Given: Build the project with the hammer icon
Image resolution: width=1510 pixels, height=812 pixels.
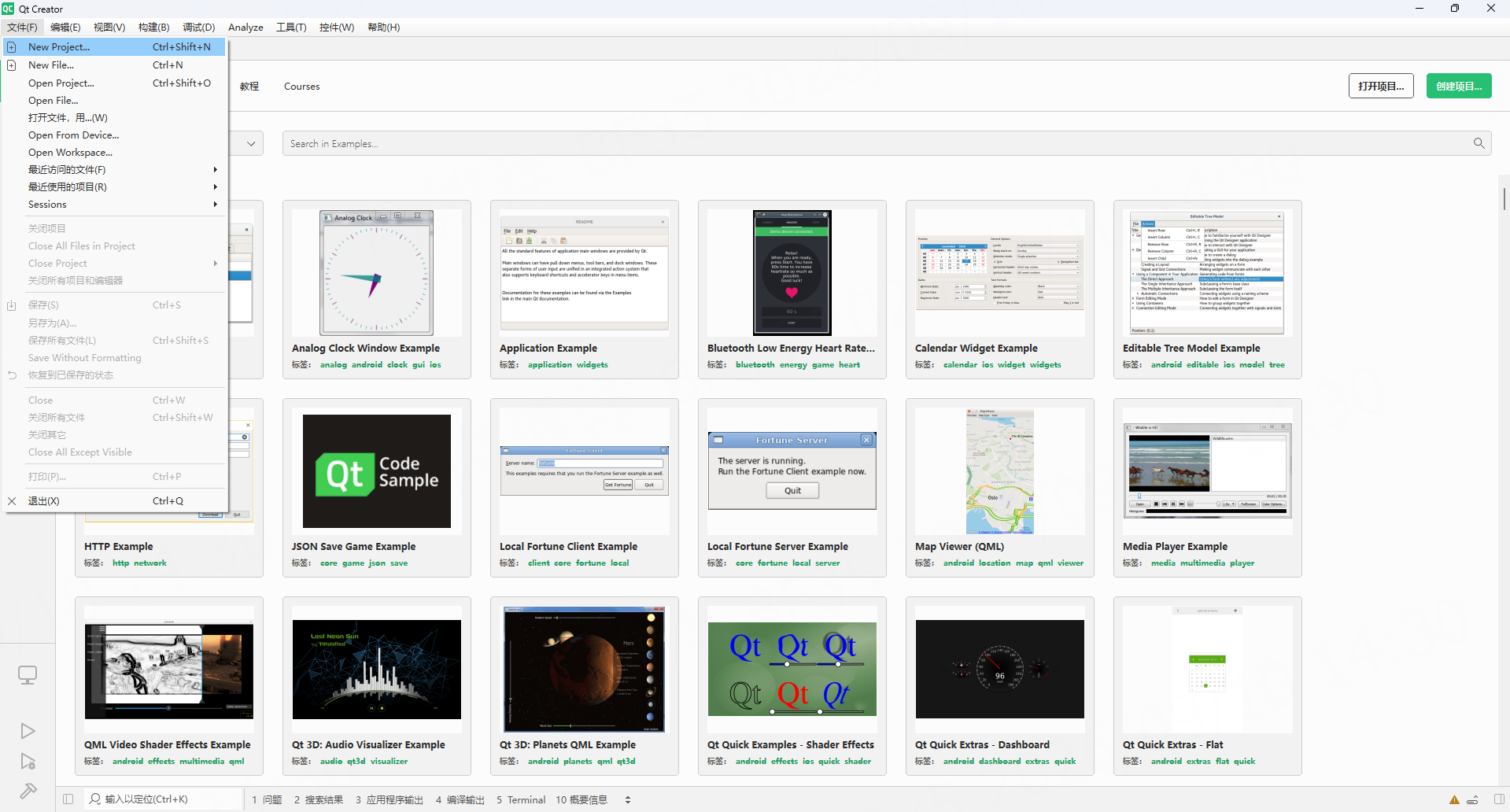Looking at the screenshot, I should 28,791.
